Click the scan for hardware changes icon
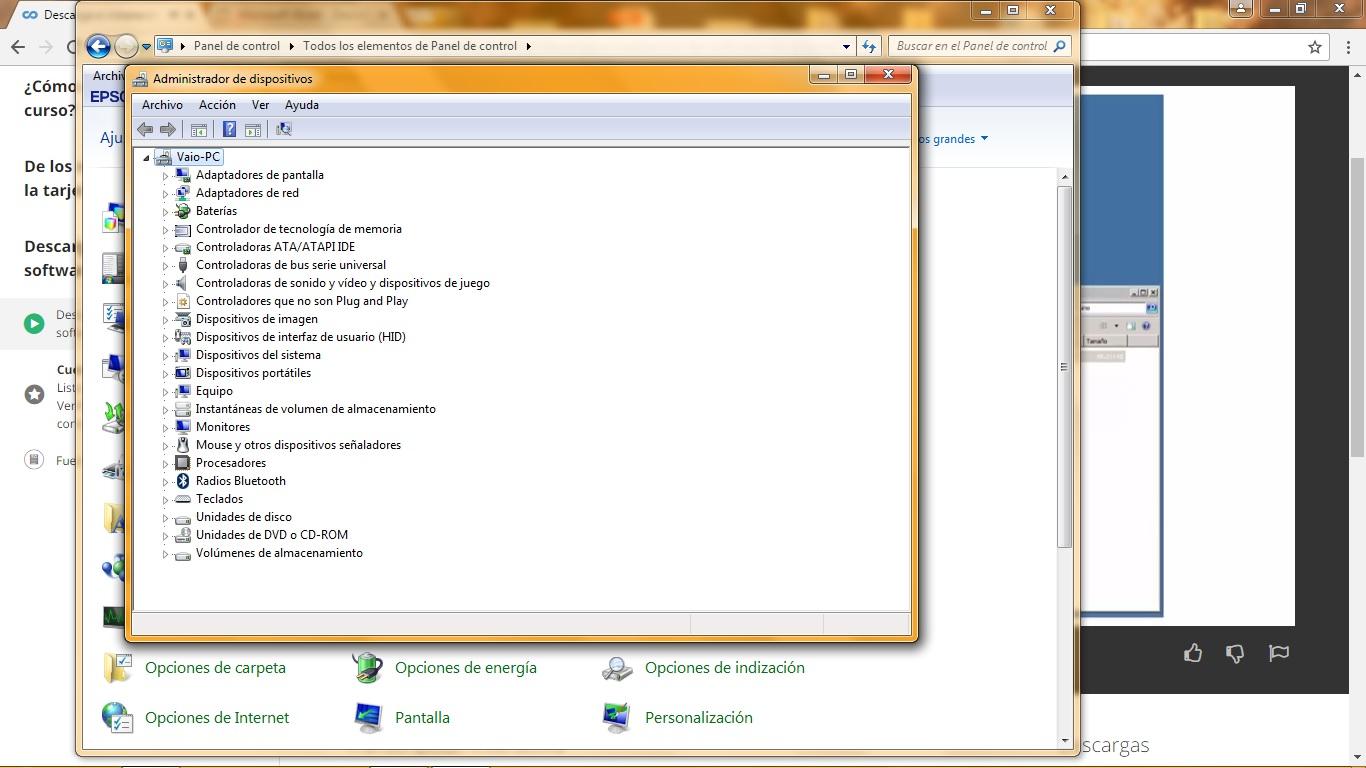The height and width of the screenshot is (768, 1366). [284, 129]
